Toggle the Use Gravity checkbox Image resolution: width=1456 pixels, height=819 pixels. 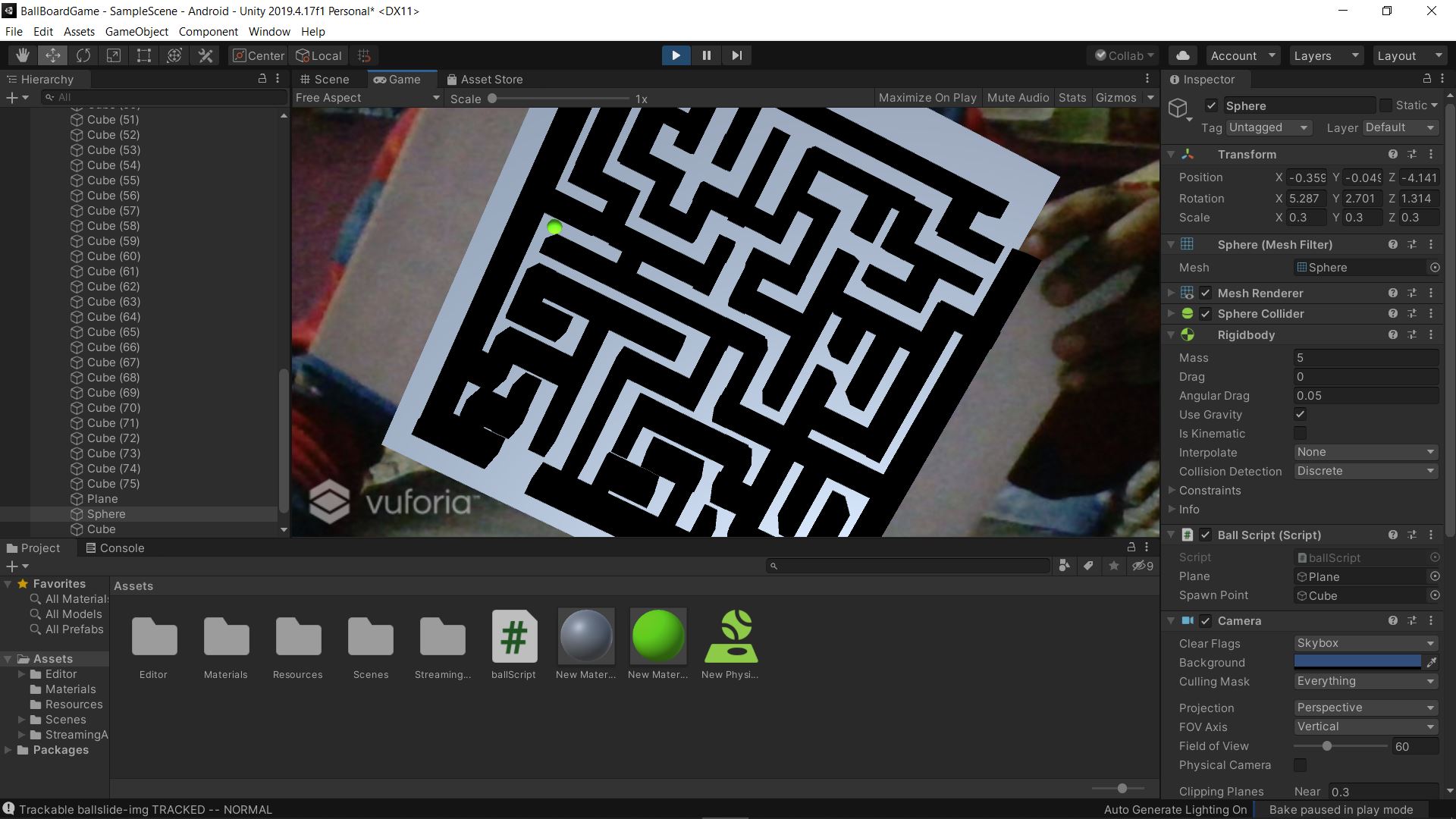(x=1300, y=415)
